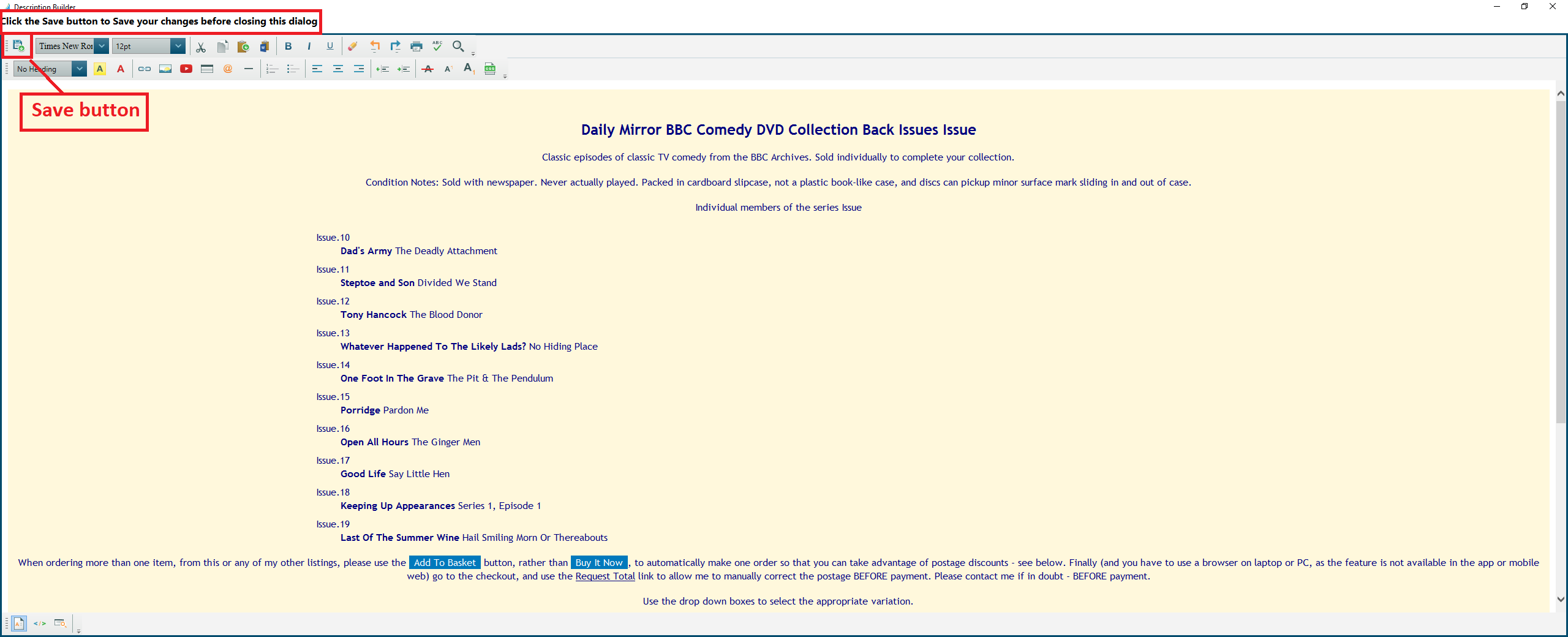The width and height of the screenshot is (1568, 637).
Task: Click the vertical scrollbar thumb
Action: coord(1561,262)
